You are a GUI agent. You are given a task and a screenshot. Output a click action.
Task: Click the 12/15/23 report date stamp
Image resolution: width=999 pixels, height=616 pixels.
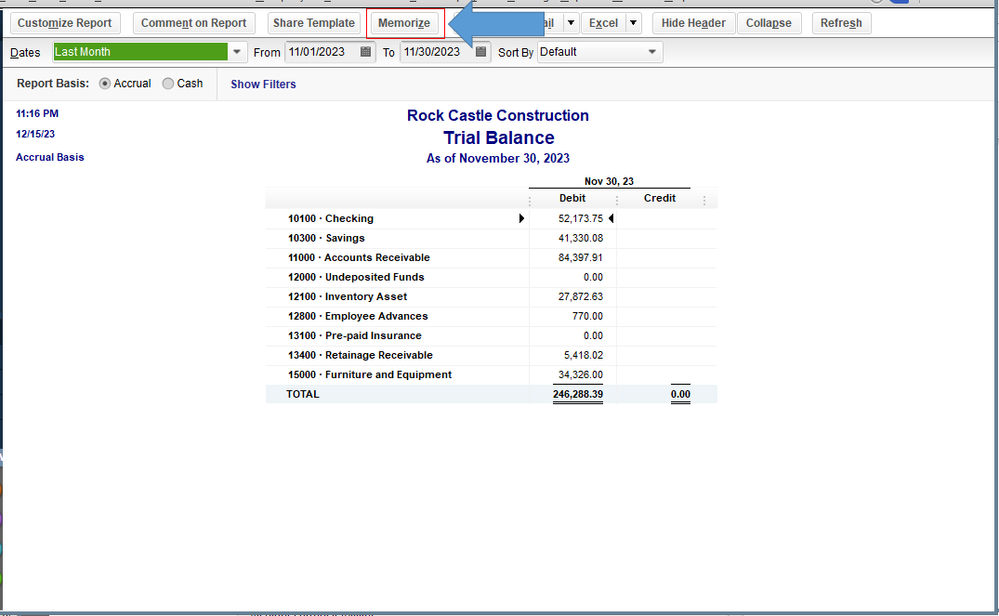pyautogui.click(x=35, y=134)
